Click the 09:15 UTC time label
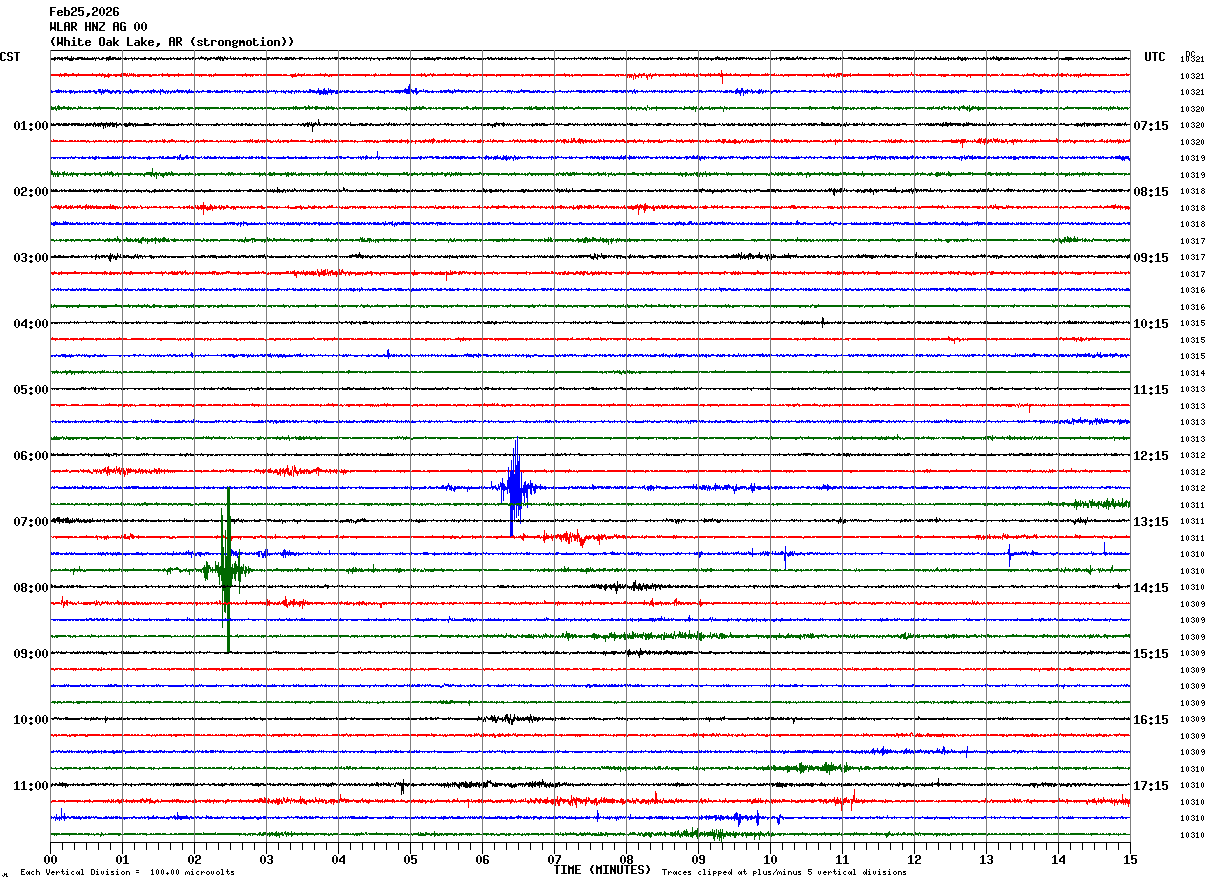The height and width of the screenshot is (886, 1210). pos(1151,258)
